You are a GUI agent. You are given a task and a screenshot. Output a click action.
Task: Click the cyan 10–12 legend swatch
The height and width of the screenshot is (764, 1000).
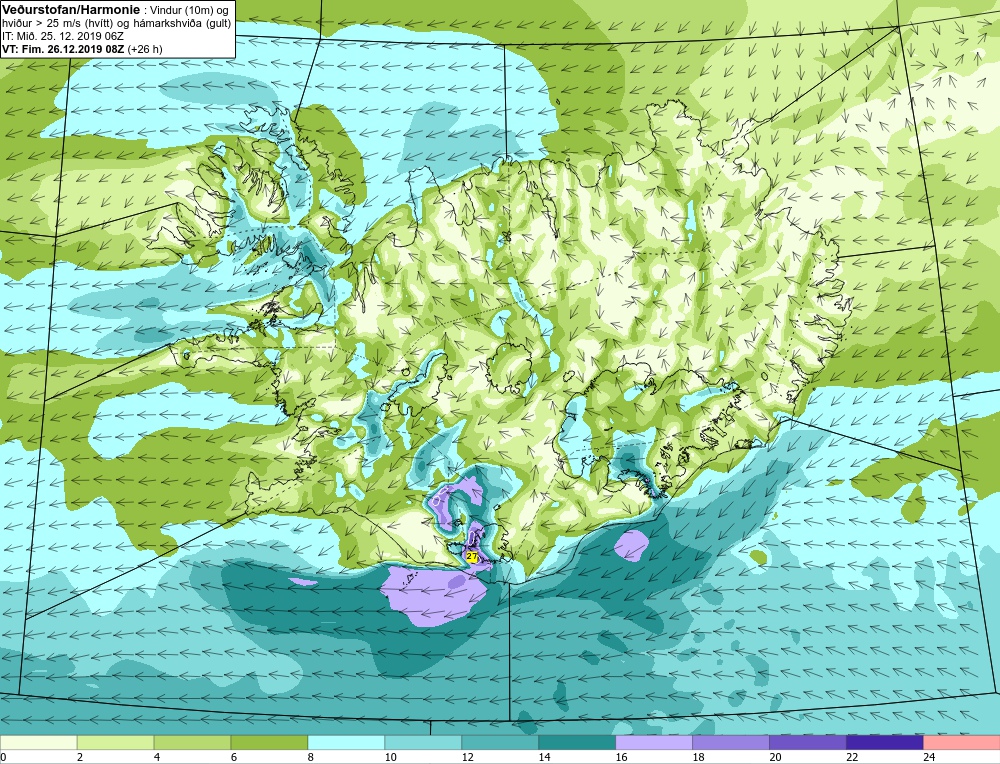point(423,743)
